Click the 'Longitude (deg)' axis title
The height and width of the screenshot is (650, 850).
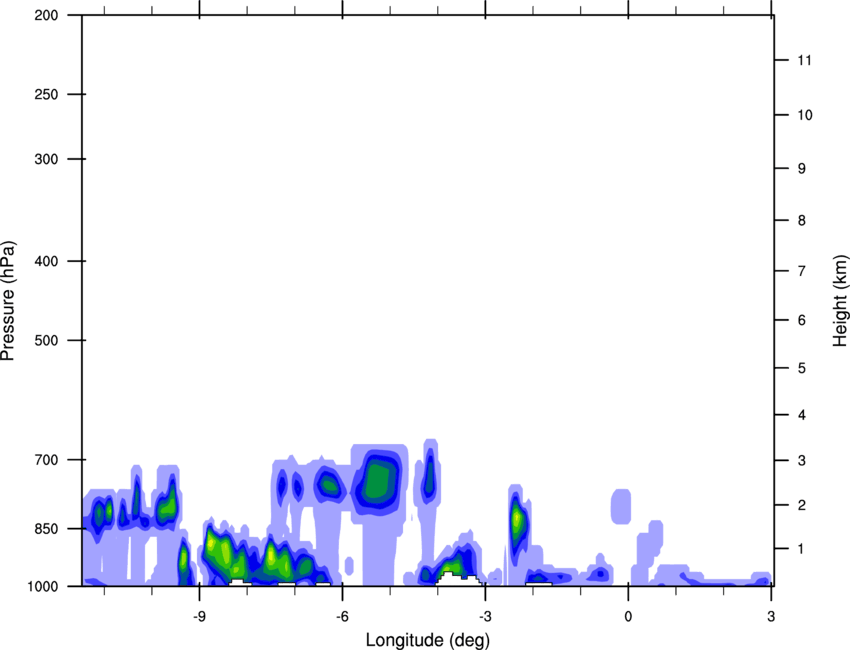[x=428, y=640]
